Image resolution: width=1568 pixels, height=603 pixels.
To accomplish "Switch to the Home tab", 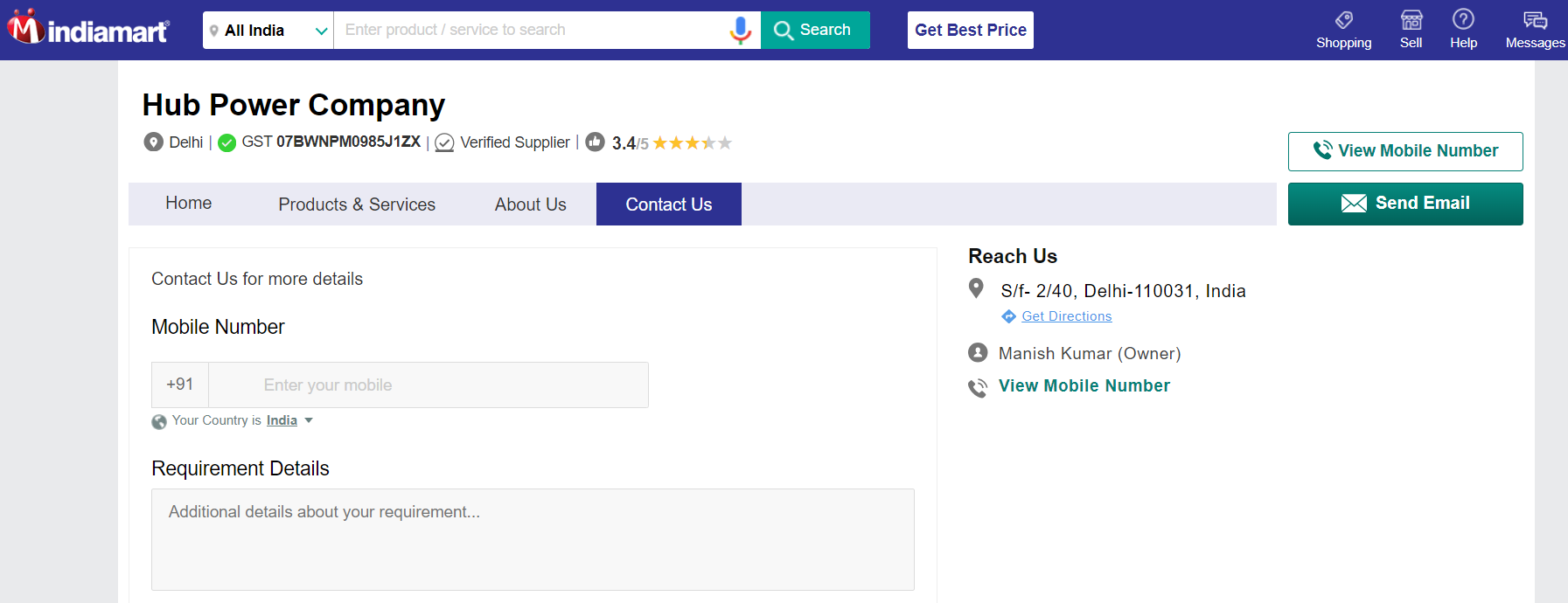I will click(188, 204).
